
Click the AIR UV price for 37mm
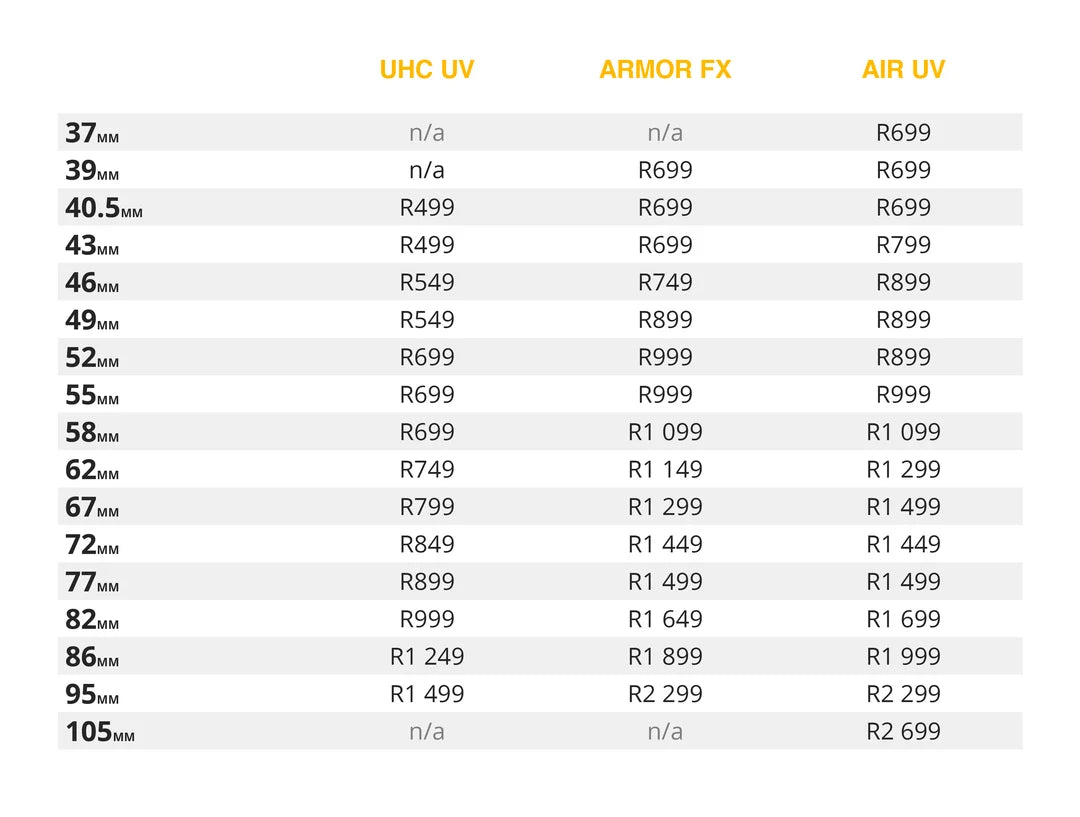903,132
